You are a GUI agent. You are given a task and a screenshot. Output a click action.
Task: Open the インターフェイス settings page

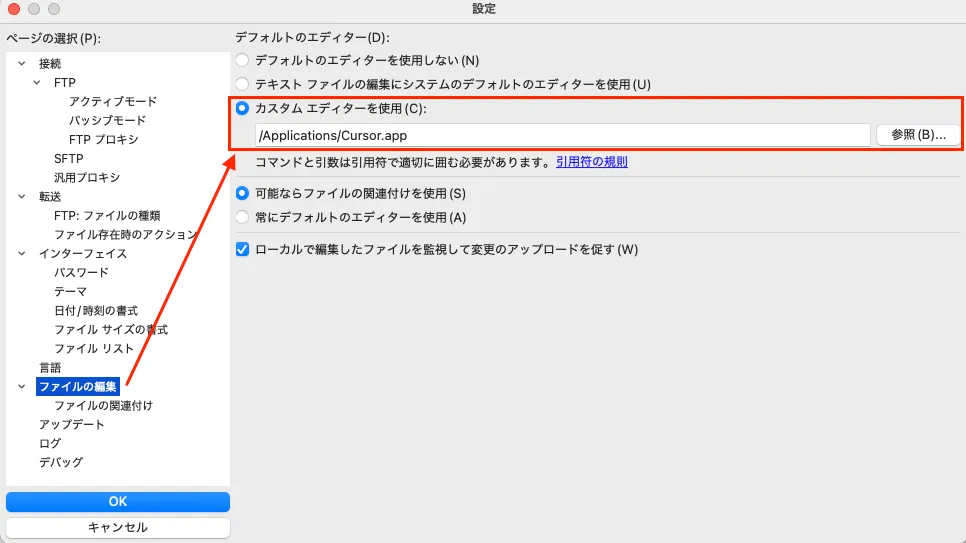pyautogui.click(x=83, y=253)
